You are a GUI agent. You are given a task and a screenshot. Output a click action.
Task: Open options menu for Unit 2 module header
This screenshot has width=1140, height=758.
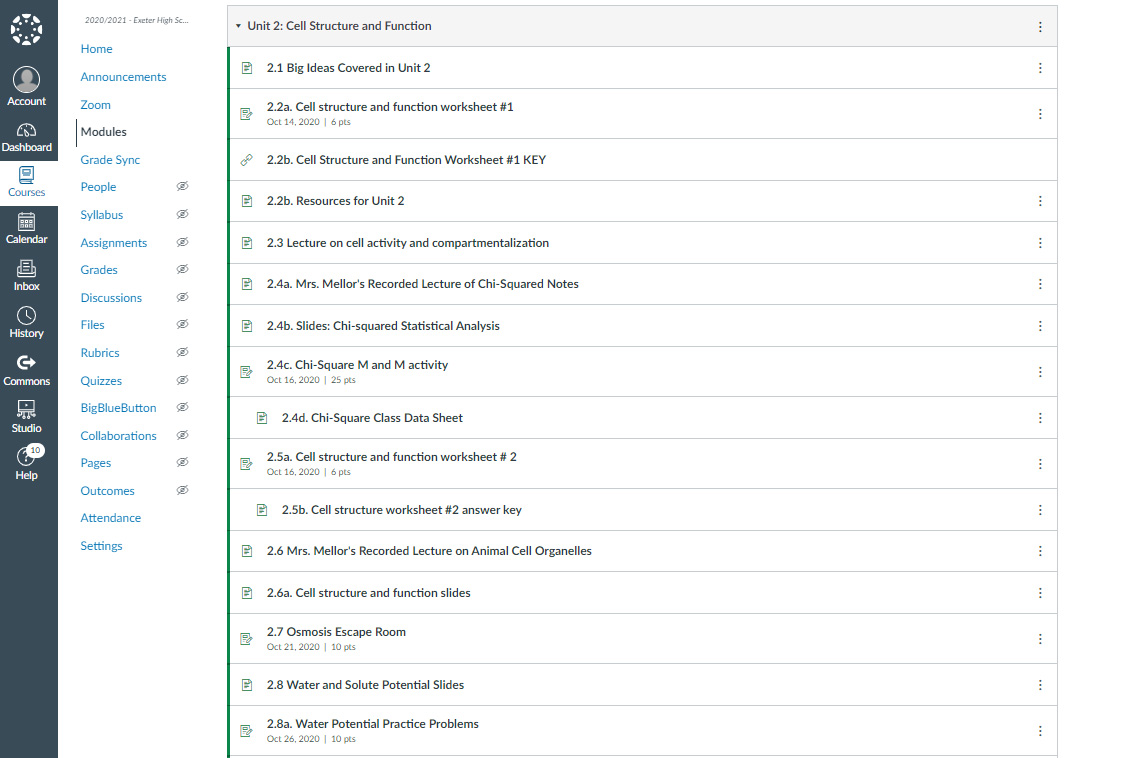(1040, 26)
